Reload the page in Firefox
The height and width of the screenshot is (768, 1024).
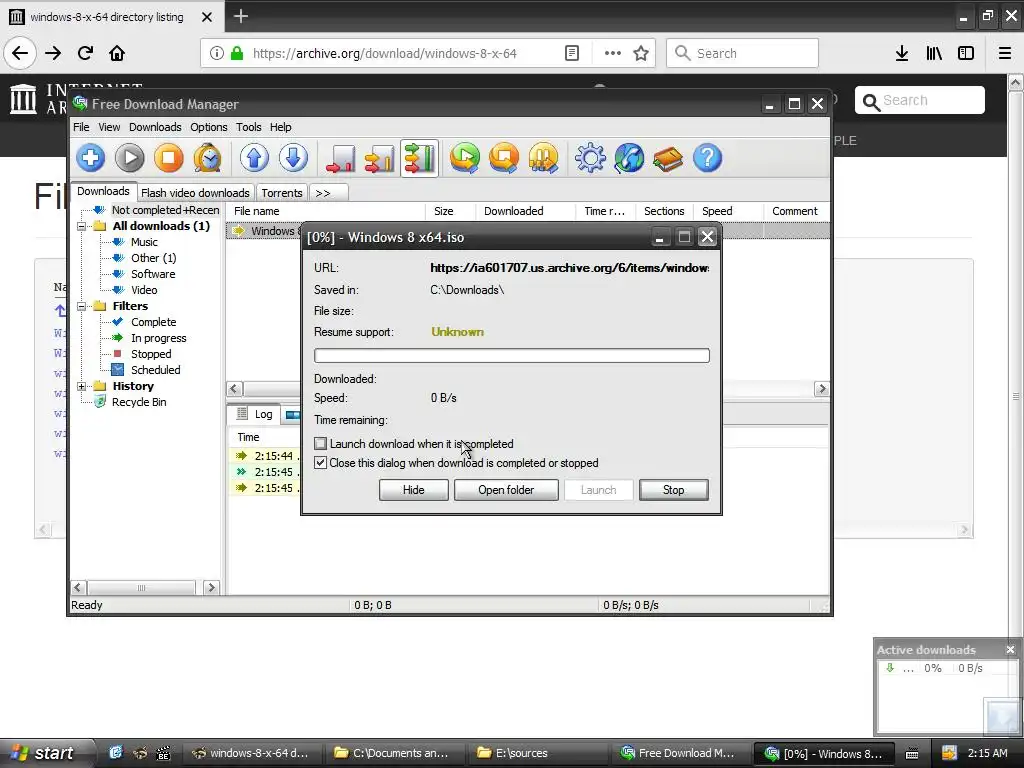click(x=86, y=53)
